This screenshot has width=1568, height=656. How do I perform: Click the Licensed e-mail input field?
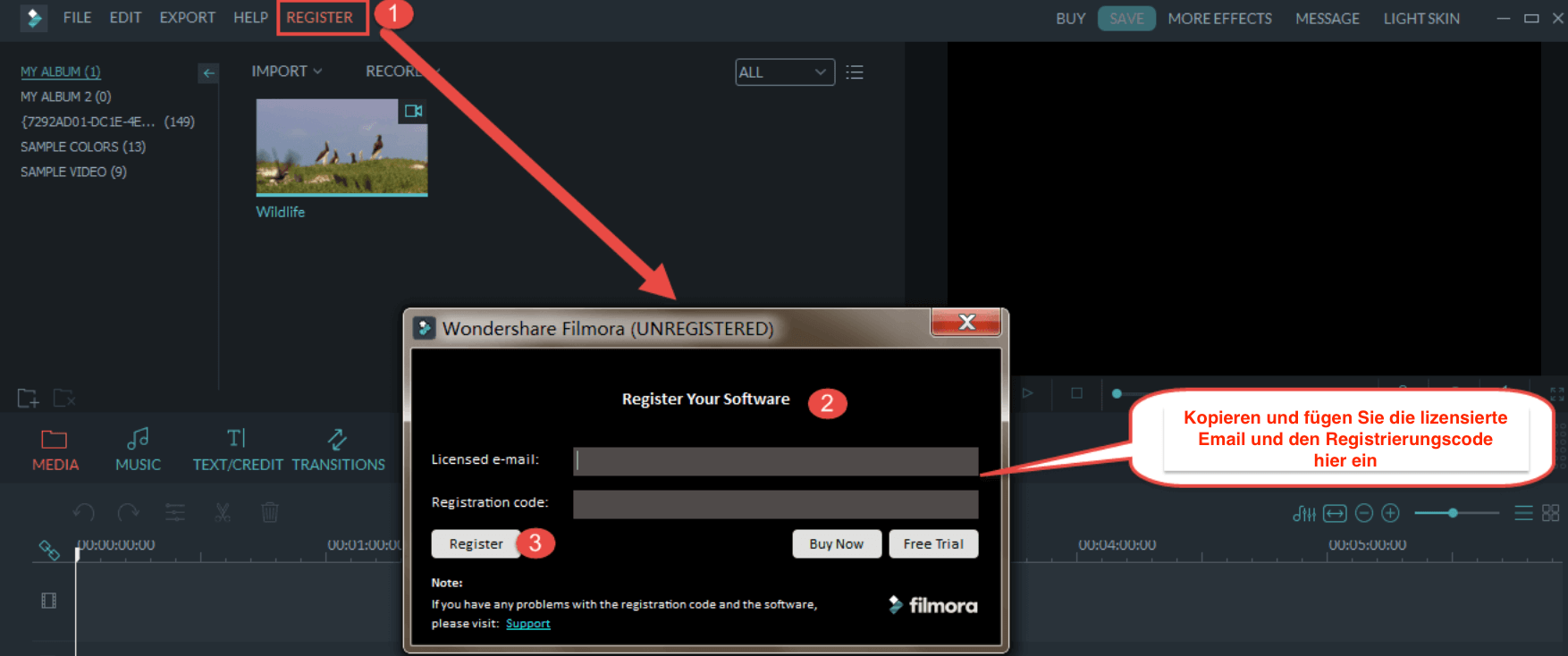775,460
